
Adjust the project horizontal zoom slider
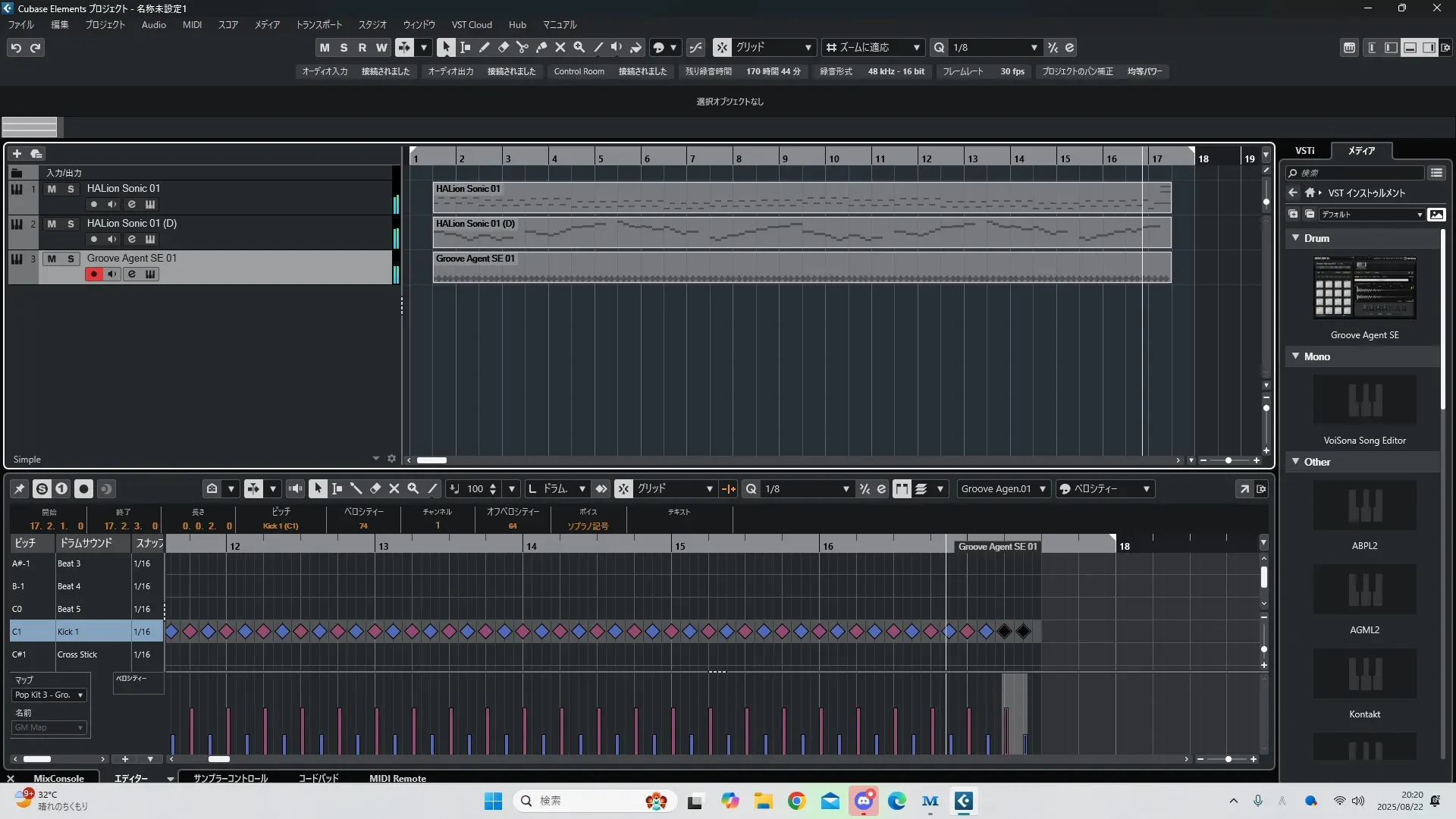(1228, 460)
